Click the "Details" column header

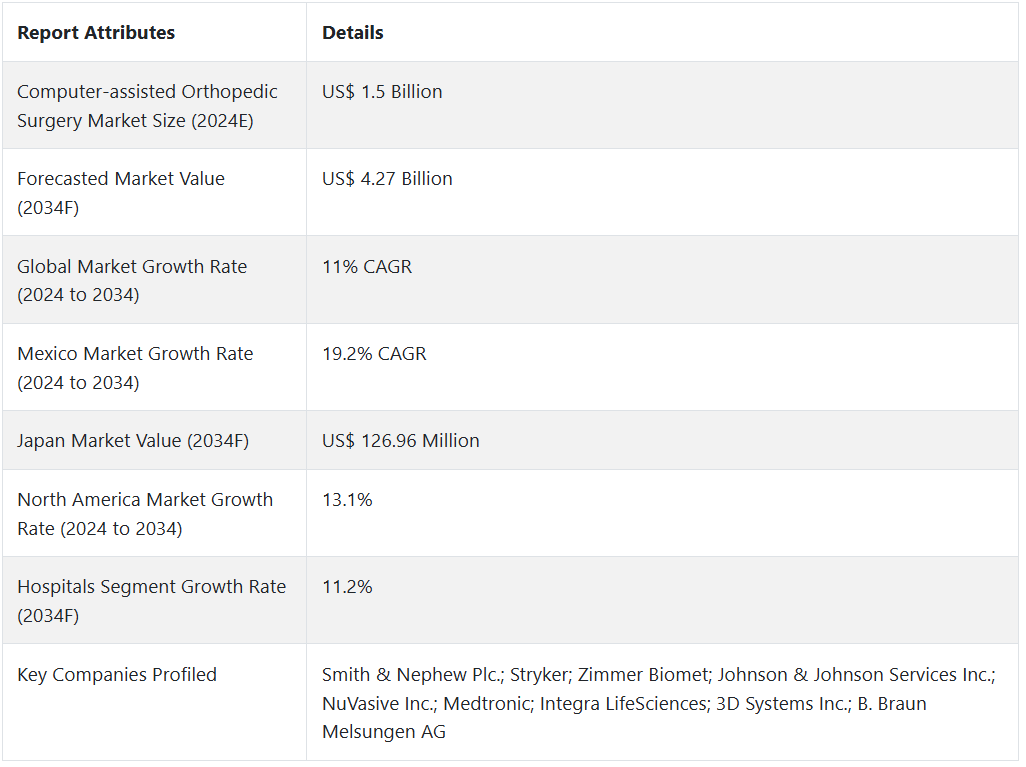point(352,33)
